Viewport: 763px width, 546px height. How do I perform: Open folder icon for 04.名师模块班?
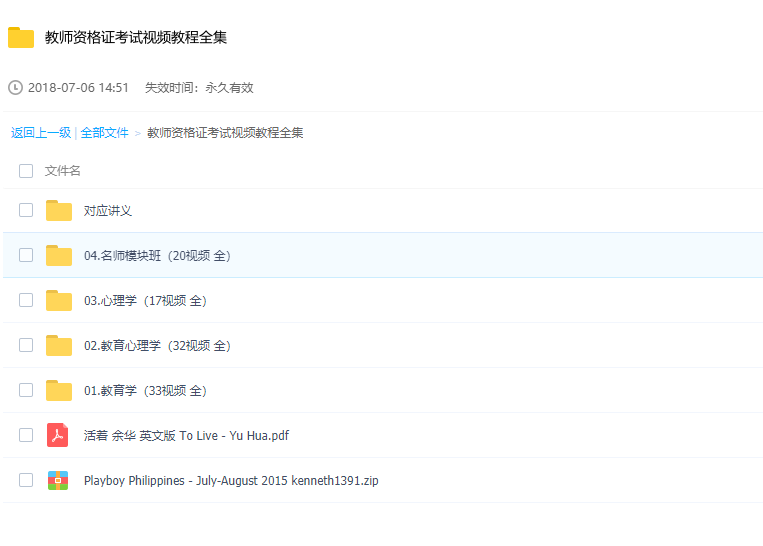(59, 255)
